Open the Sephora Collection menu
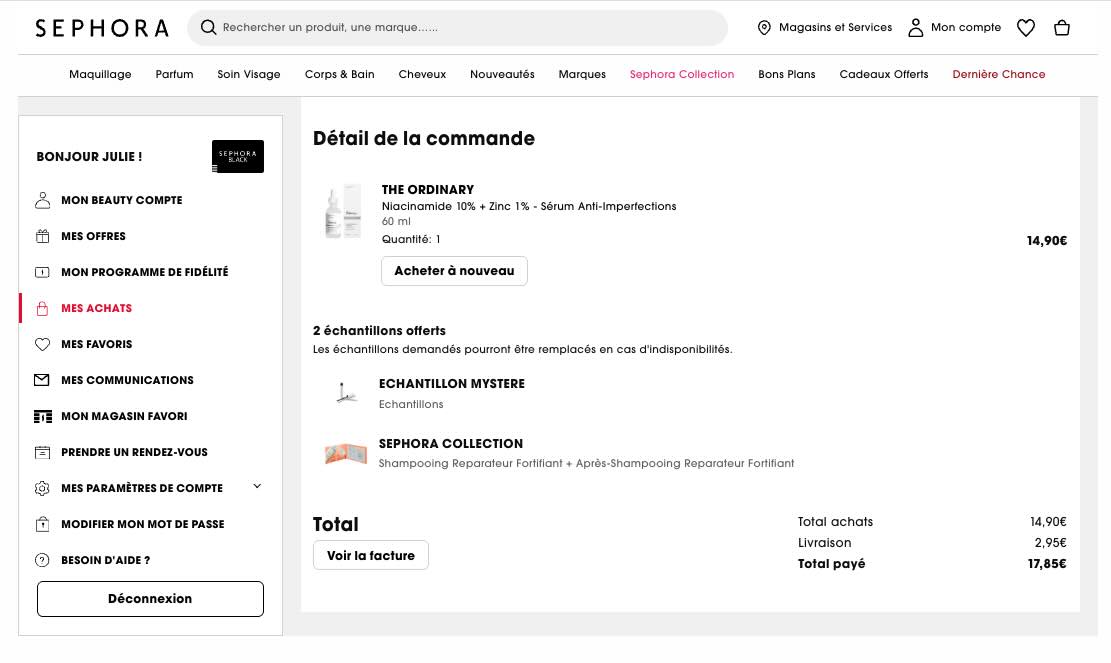1111x663 pixels. 682,74
